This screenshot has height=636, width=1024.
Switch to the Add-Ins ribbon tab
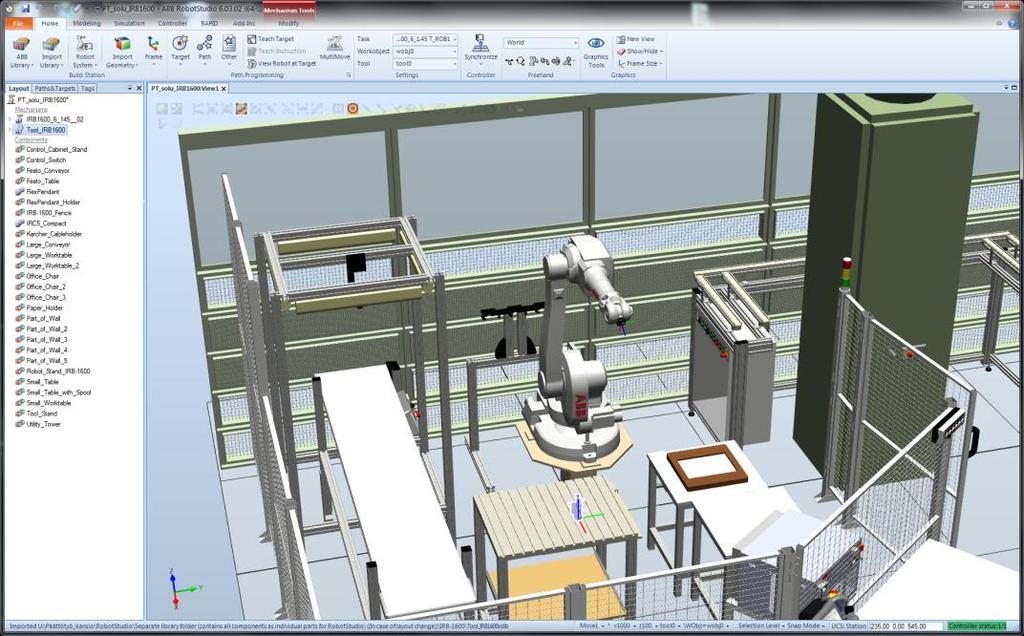coord(244,24)
